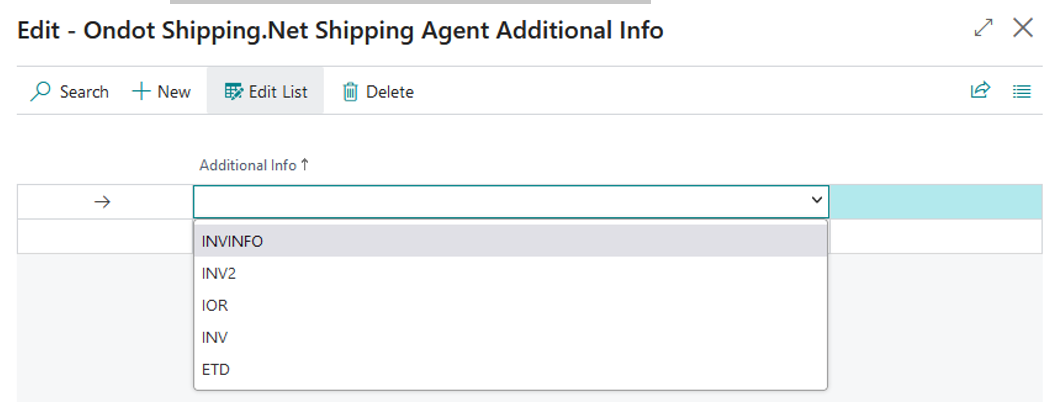Collapse the Additional Info dropdown chevron
Image resolution: width=1047 pixels, height=407 pixels.
pyautogui.click(x=816, y=200)
